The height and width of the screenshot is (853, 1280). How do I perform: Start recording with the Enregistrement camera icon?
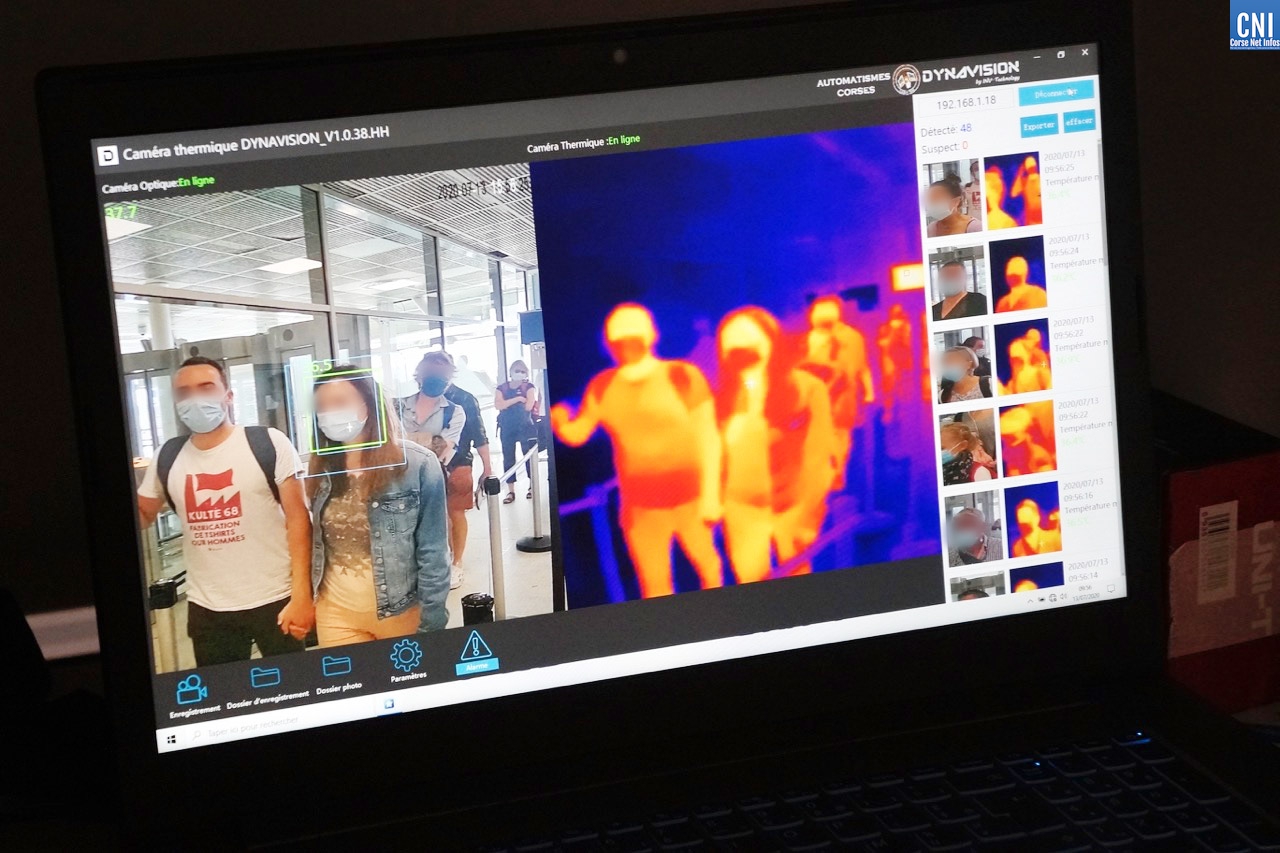click(191, 689)
